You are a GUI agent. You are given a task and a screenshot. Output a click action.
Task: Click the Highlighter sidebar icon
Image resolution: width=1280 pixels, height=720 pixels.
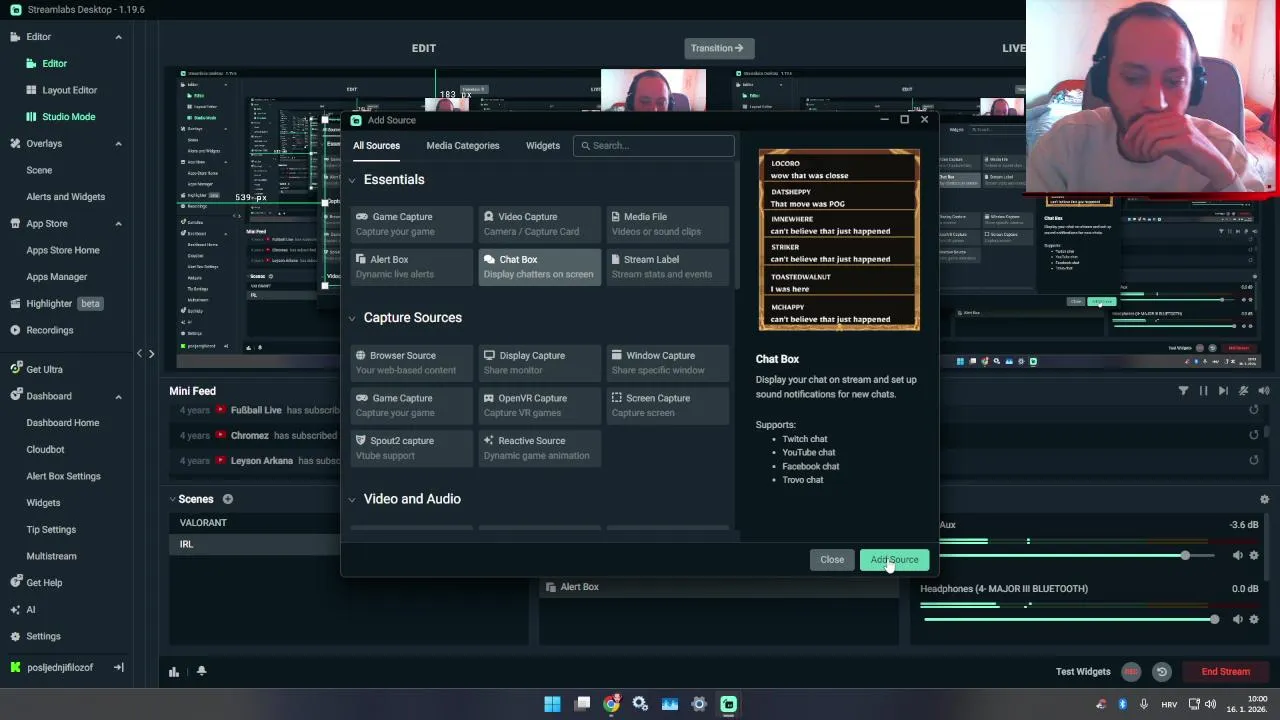click(x=15, y=303)
